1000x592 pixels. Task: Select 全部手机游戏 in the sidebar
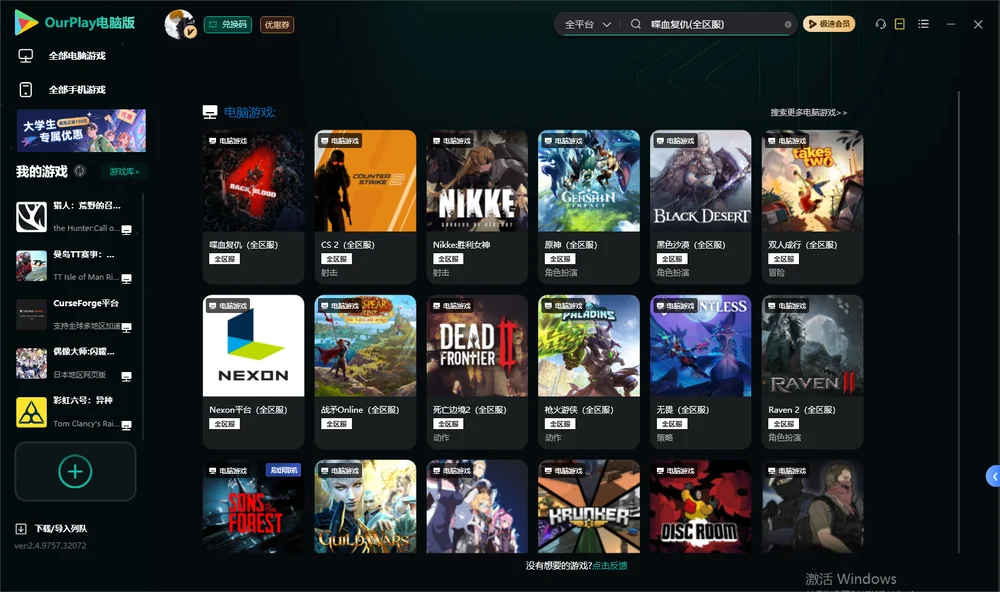tap(77, 89)
